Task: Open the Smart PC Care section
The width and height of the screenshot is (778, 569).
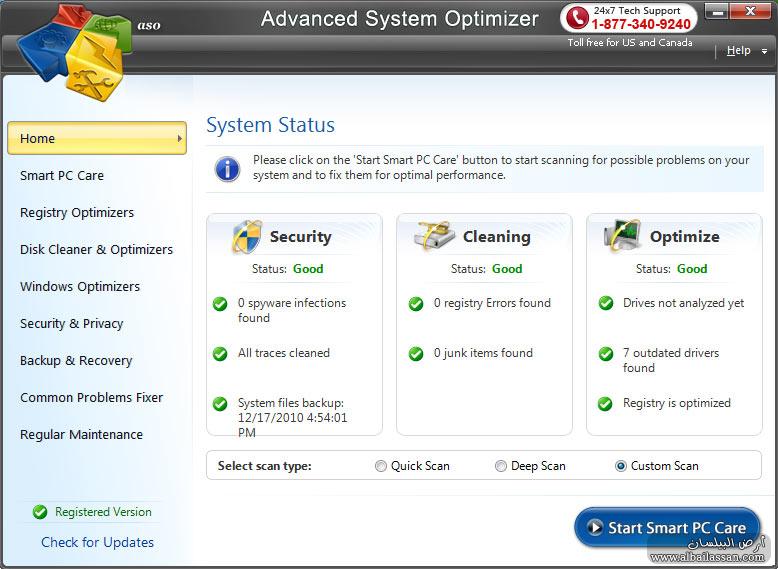Action: 62,176
